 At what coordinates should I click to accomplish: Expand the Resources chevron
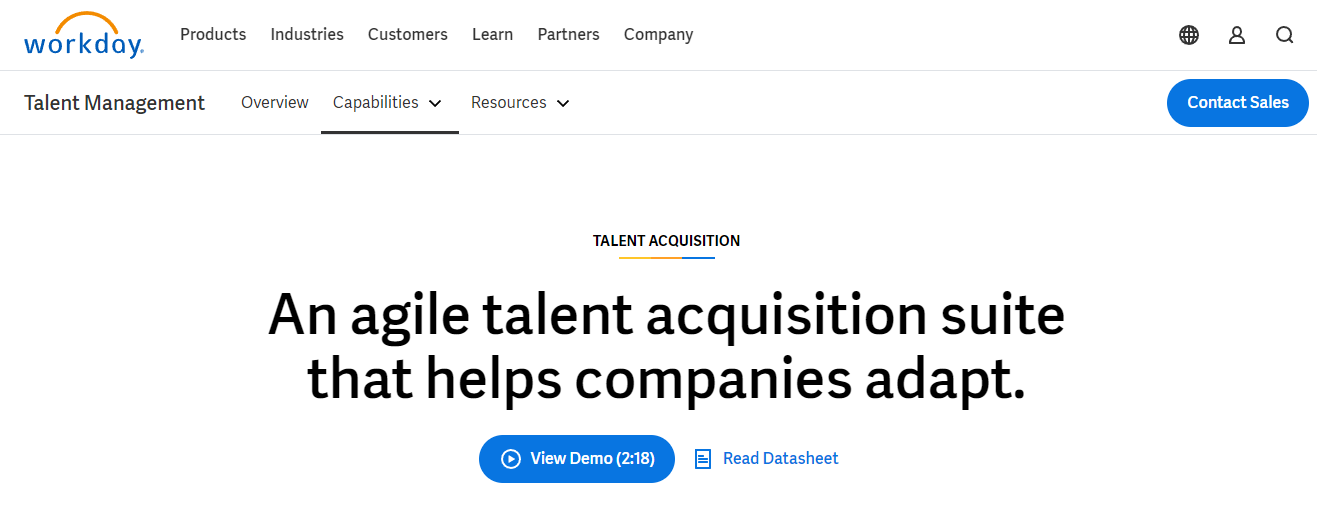pos(563,103)
